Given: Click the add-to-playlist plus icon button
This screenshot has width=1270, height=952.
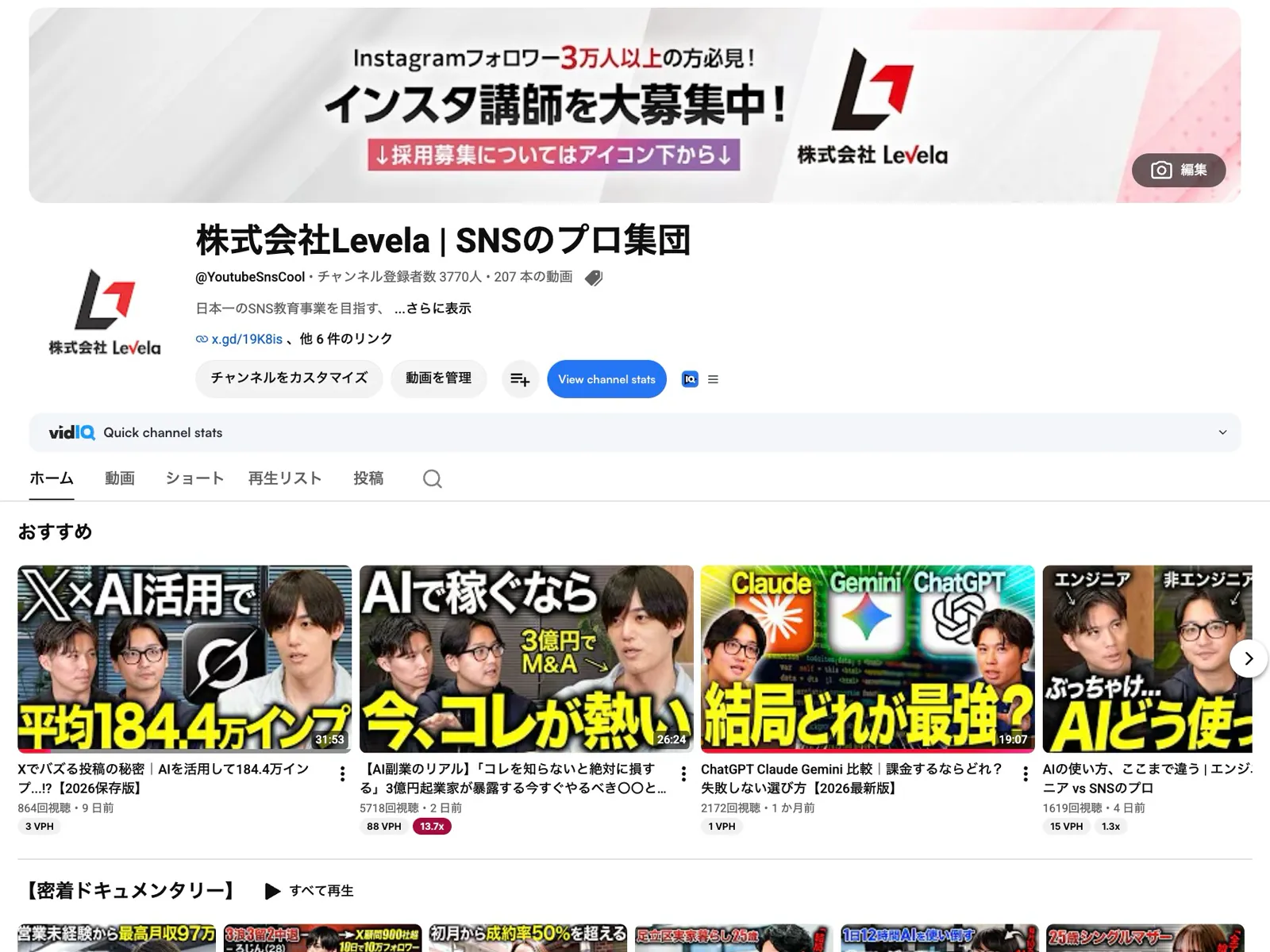Looking at the screenshot, I should pos(520,379).
